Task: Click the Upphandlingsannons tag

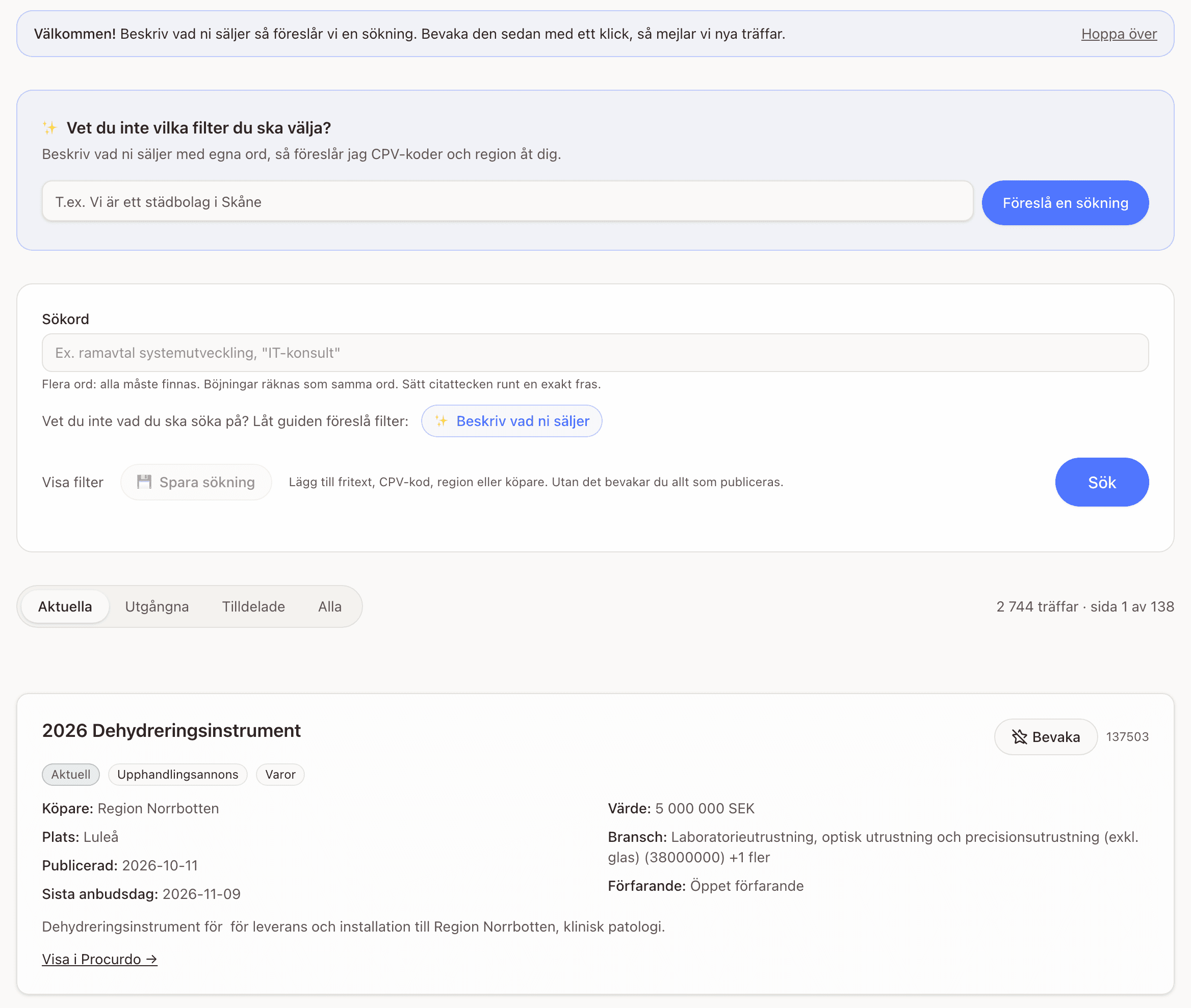Action: [178, 774]
